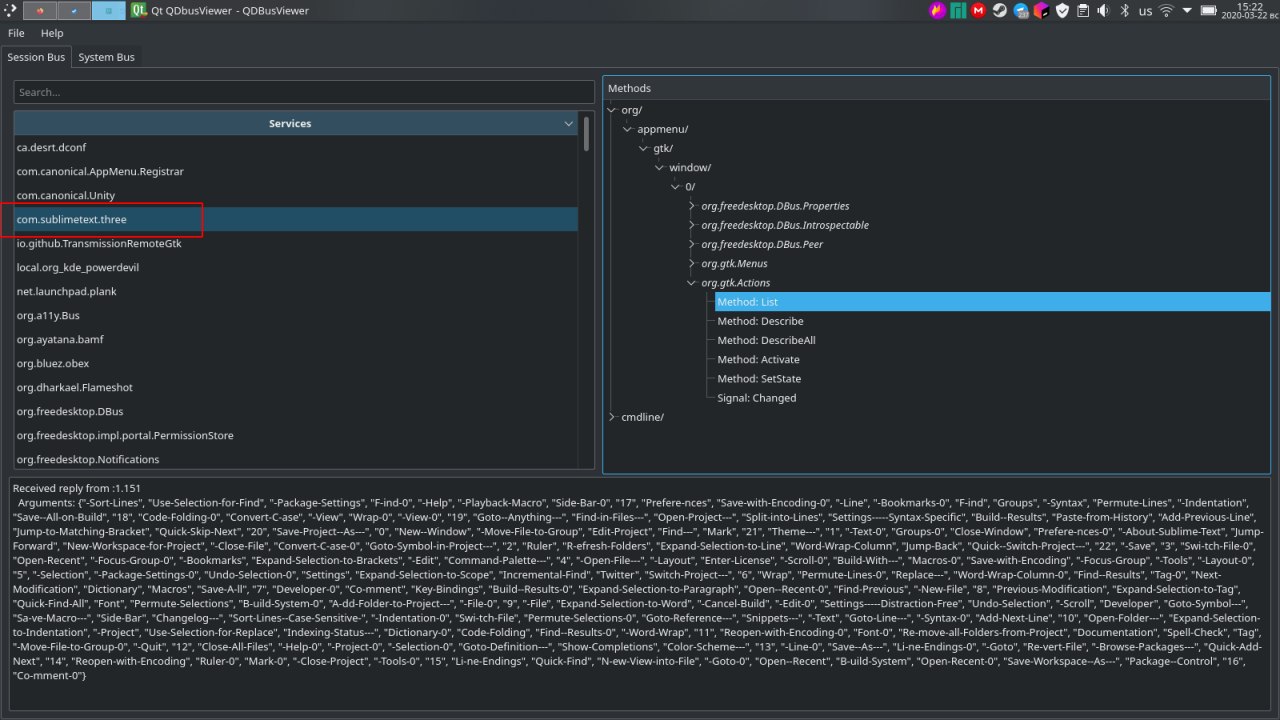Open the volume speaker tray icon

tap(1103, 11)
